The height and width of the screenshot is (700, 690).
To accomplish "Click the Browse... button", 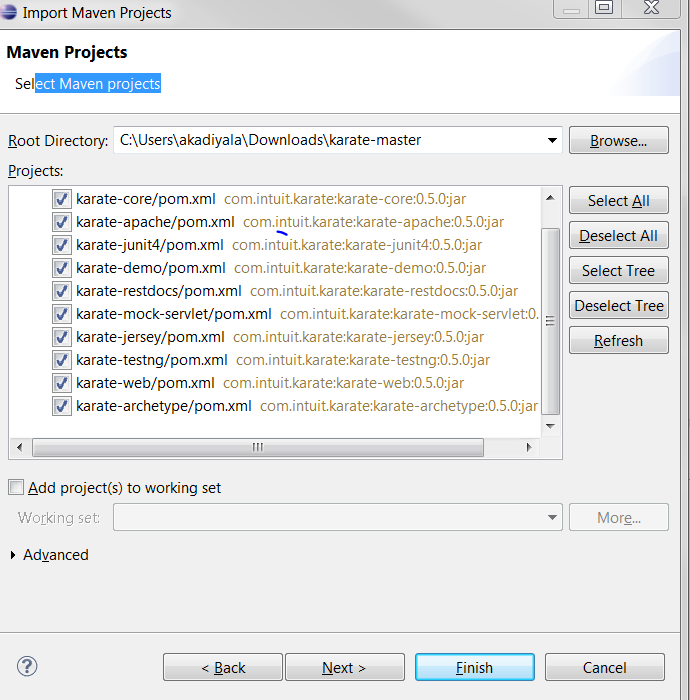I will [619, 141].
